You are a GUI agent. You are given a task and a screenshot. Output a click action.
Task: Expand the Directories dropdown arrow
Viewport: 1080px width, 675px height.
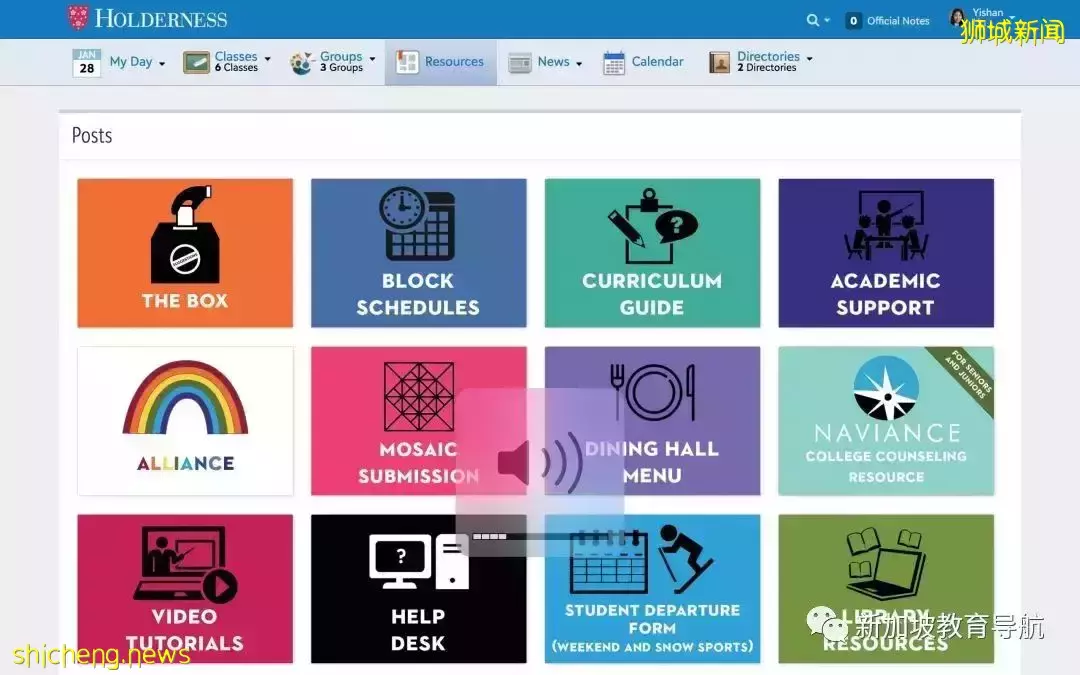[809, 59]
